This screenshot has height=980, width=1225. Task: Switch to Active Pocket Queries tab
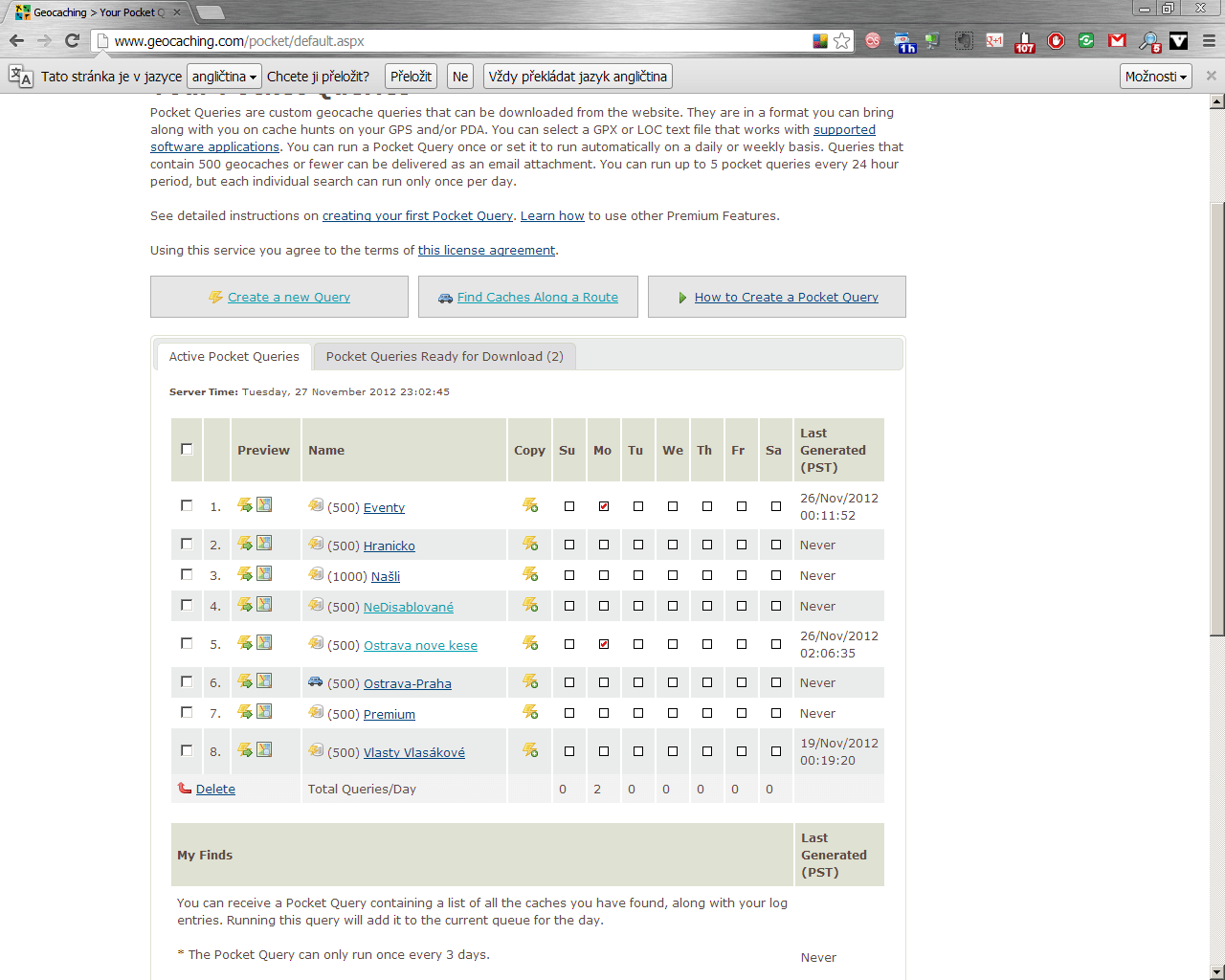point(234,356)
